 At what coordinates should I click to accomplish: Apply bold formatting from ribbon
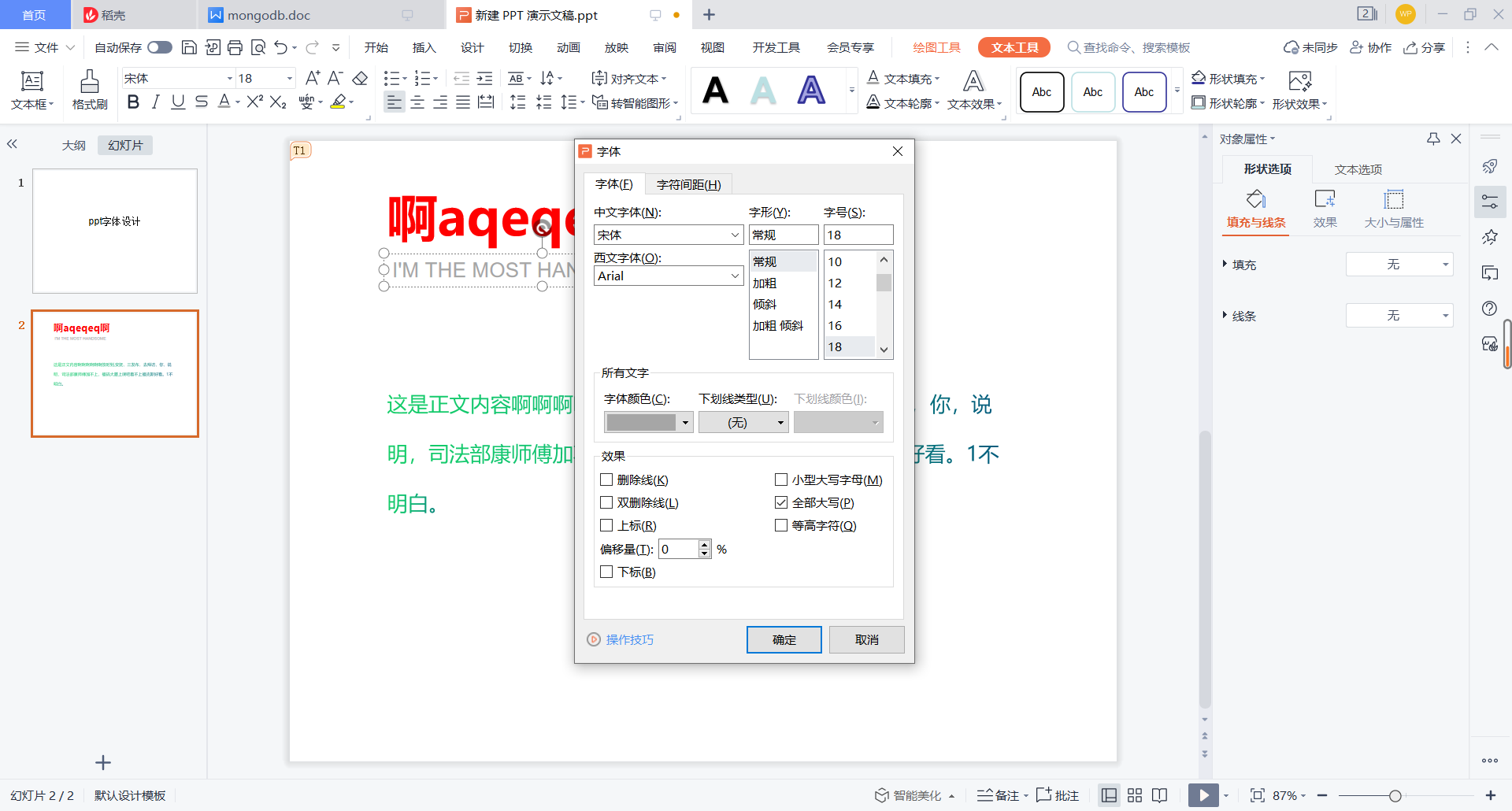(133, 102)
